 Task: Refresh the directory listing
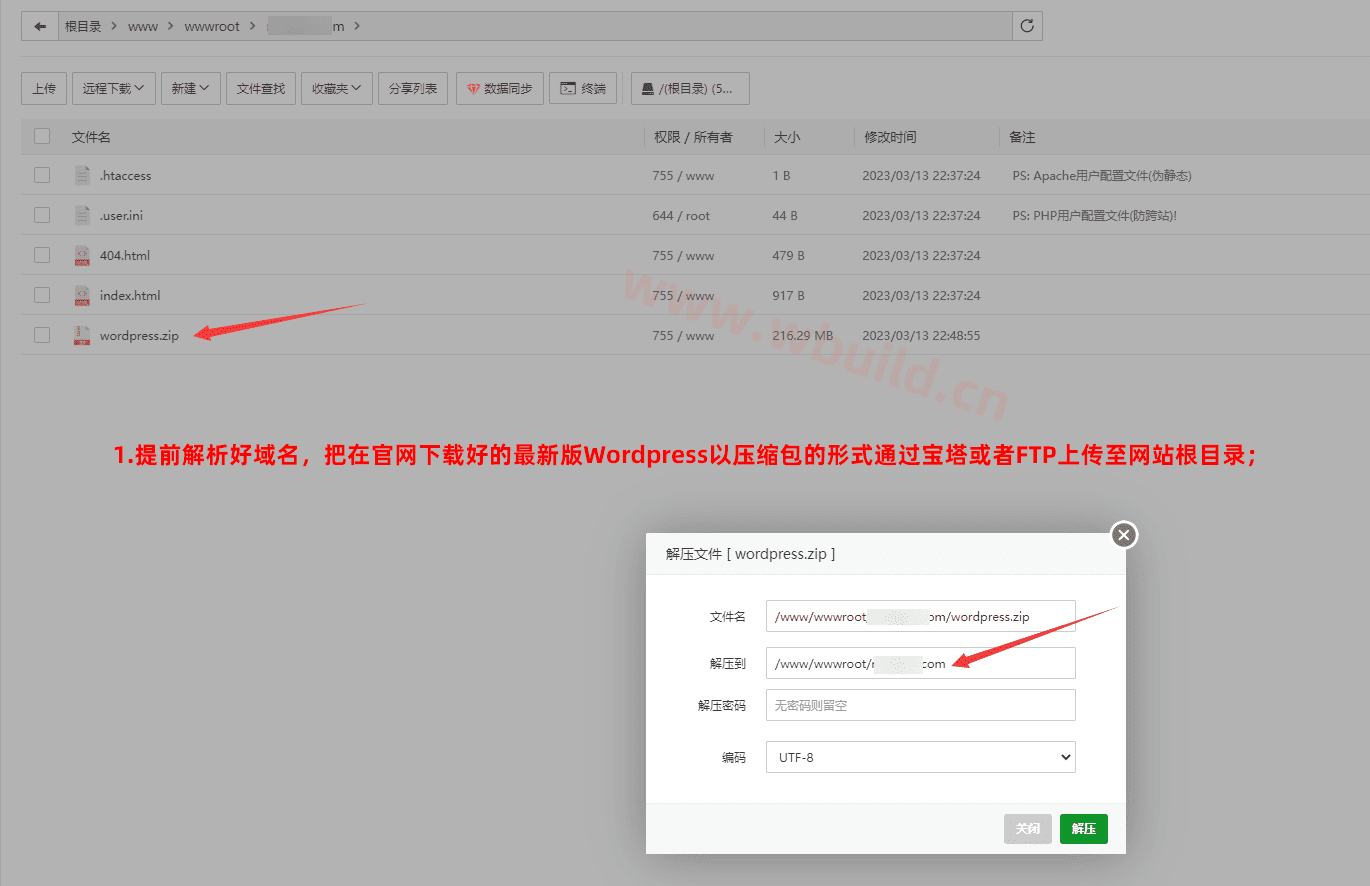pos(1027,26)
